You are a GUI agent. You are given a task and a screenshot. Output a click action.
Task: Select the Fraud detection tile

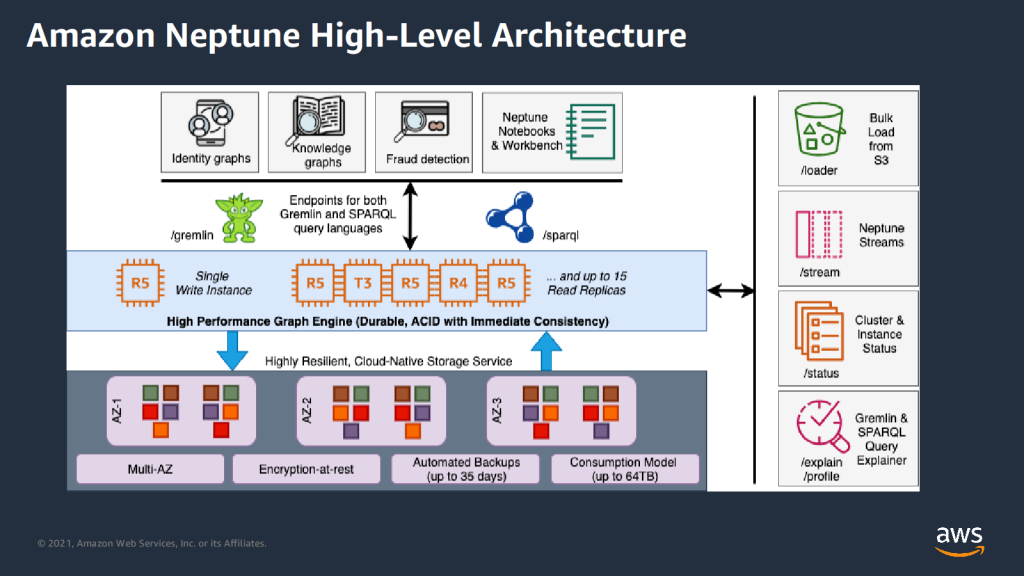pyautogui.click(x=424, y=132)
